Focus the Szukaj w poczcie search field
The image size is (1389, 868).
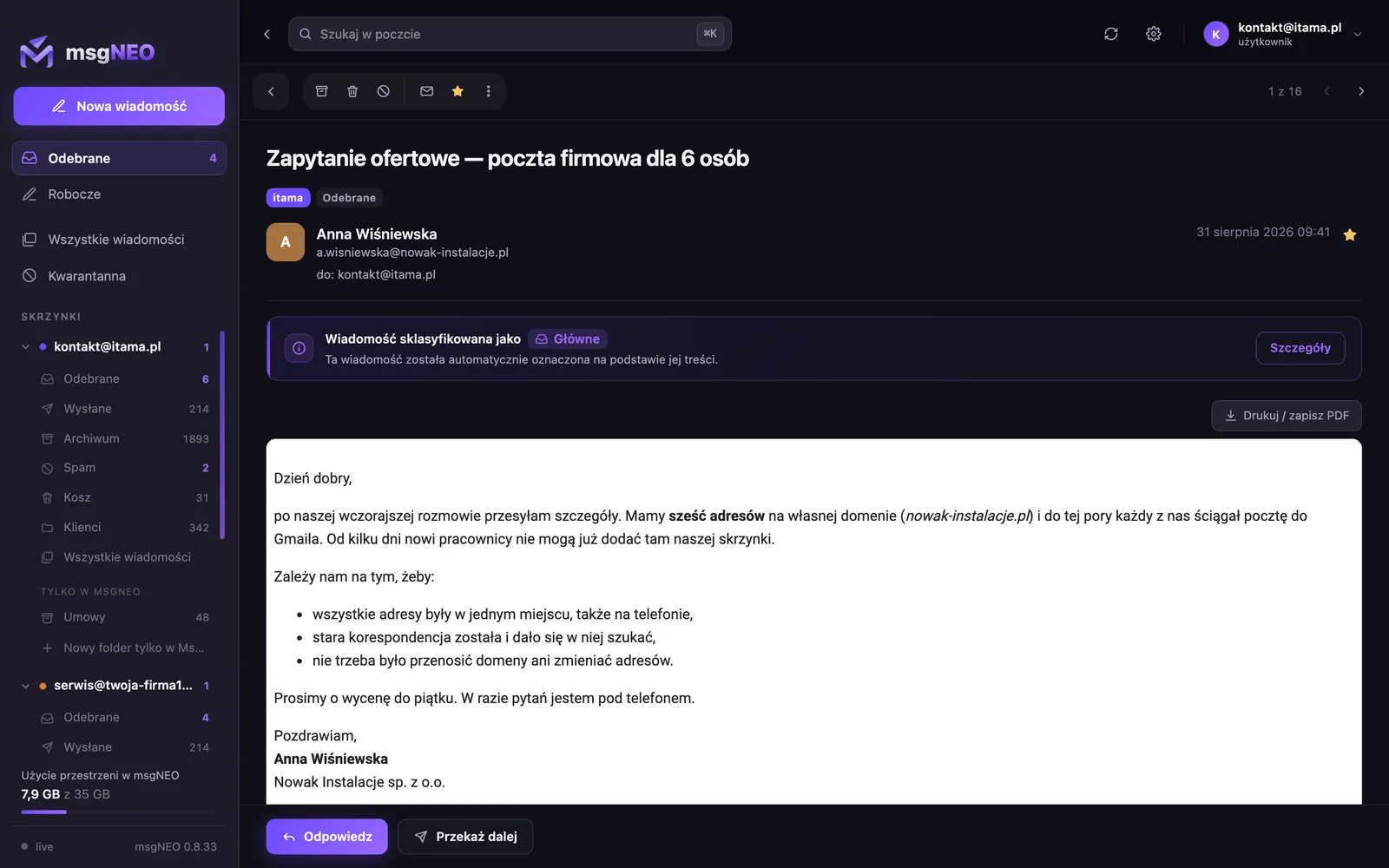click(510, 34)
